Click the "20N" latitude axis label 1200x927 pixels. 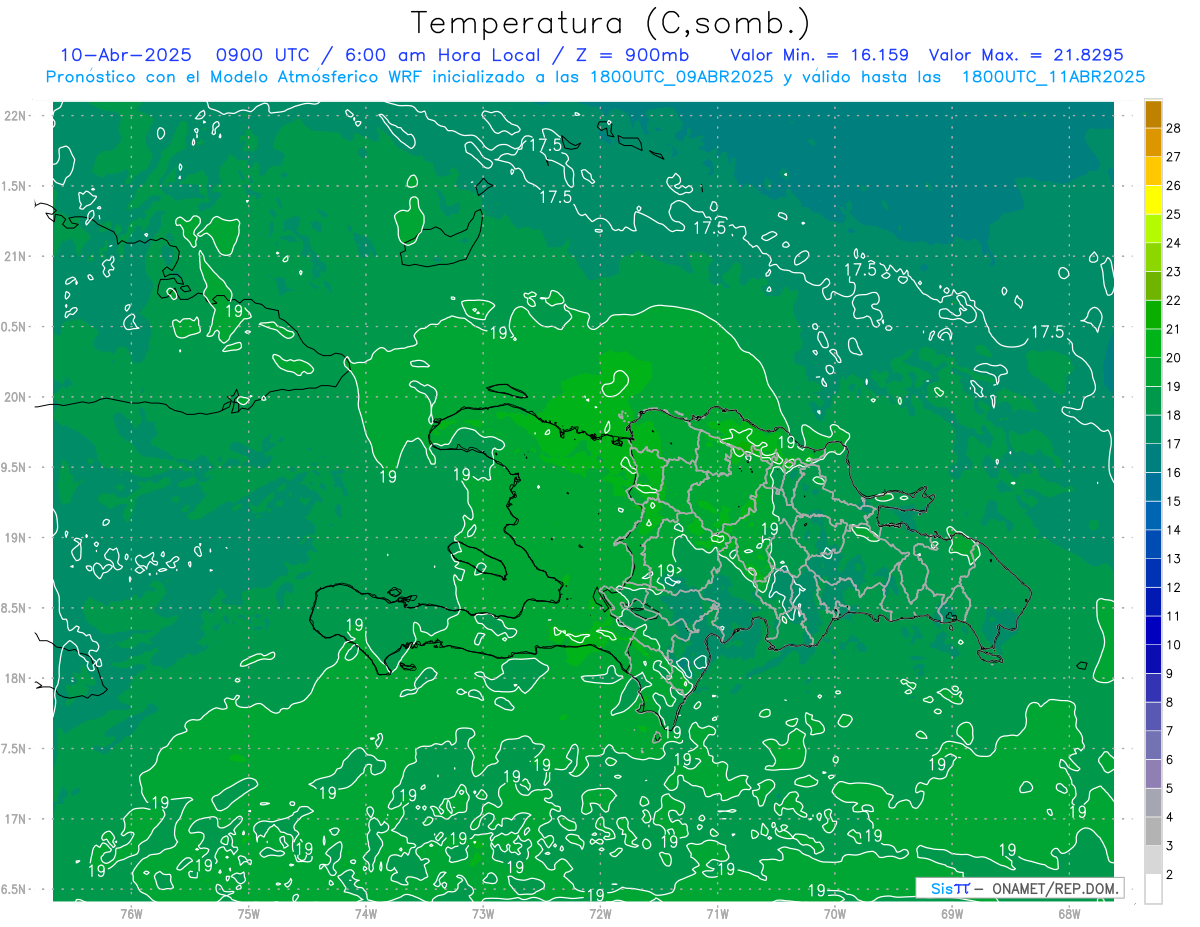(x=14, y=397)
